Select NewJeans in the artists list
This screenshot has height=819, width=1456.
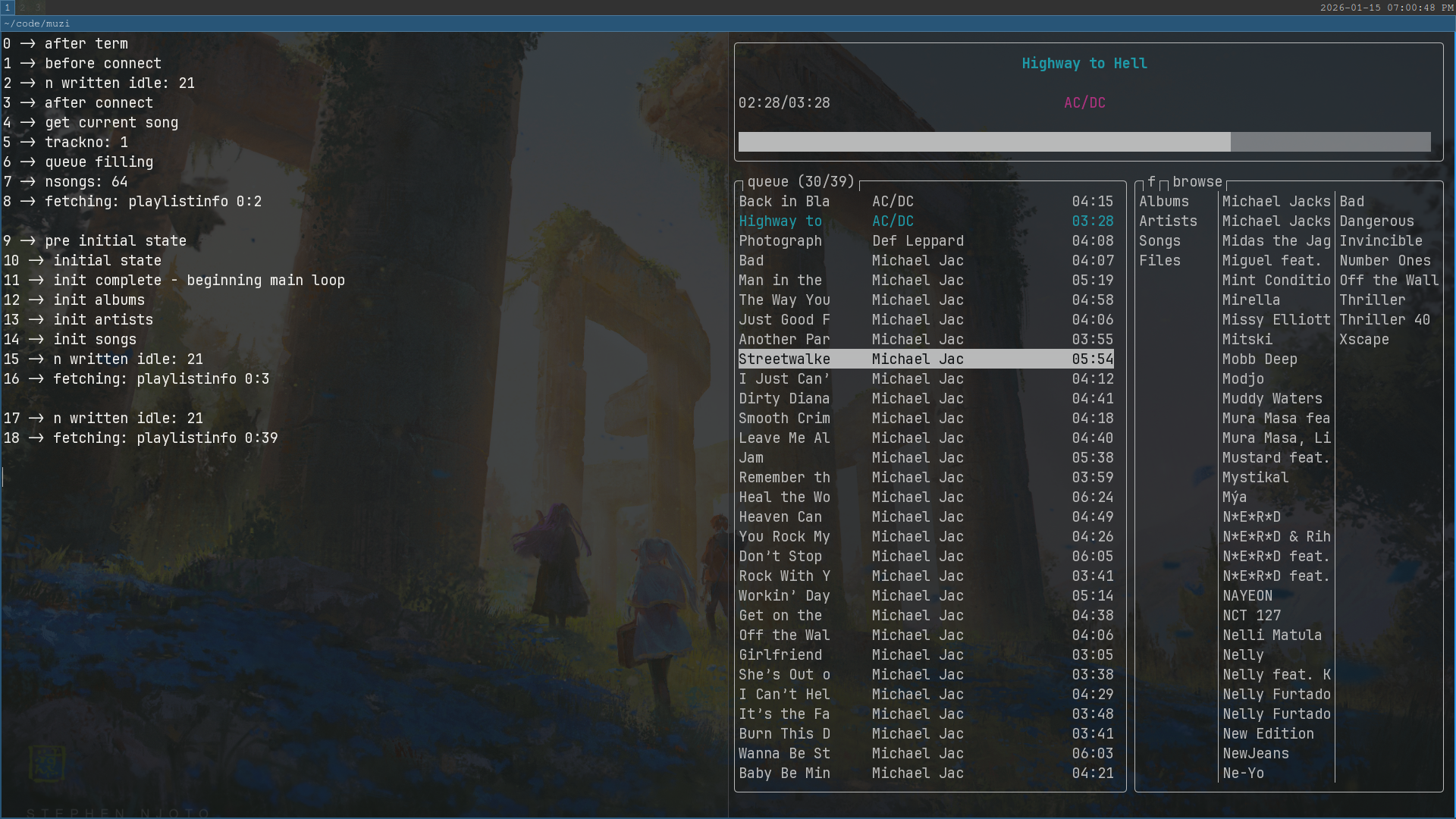tap(1255, 754)
